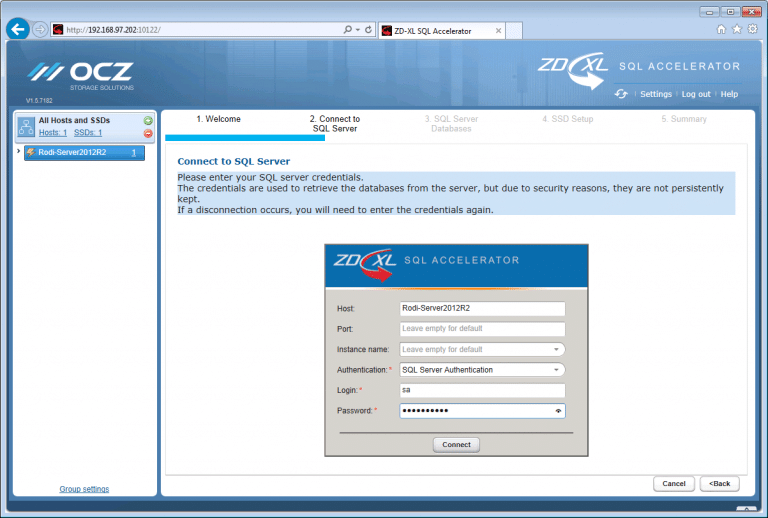Click the browser address bar URL
768x518 pixels.
tap(113, 30)
